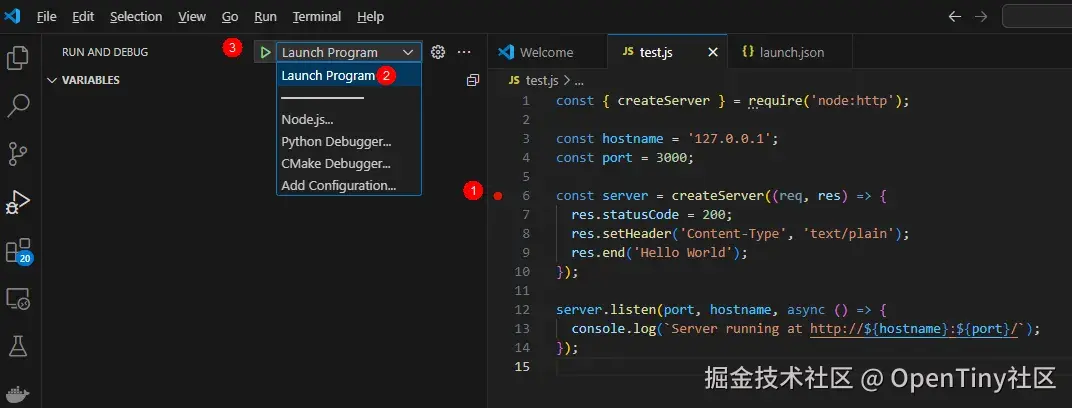Open the File menu
The height and width of the screenshot is (408, 1072).
click(46, 16)
